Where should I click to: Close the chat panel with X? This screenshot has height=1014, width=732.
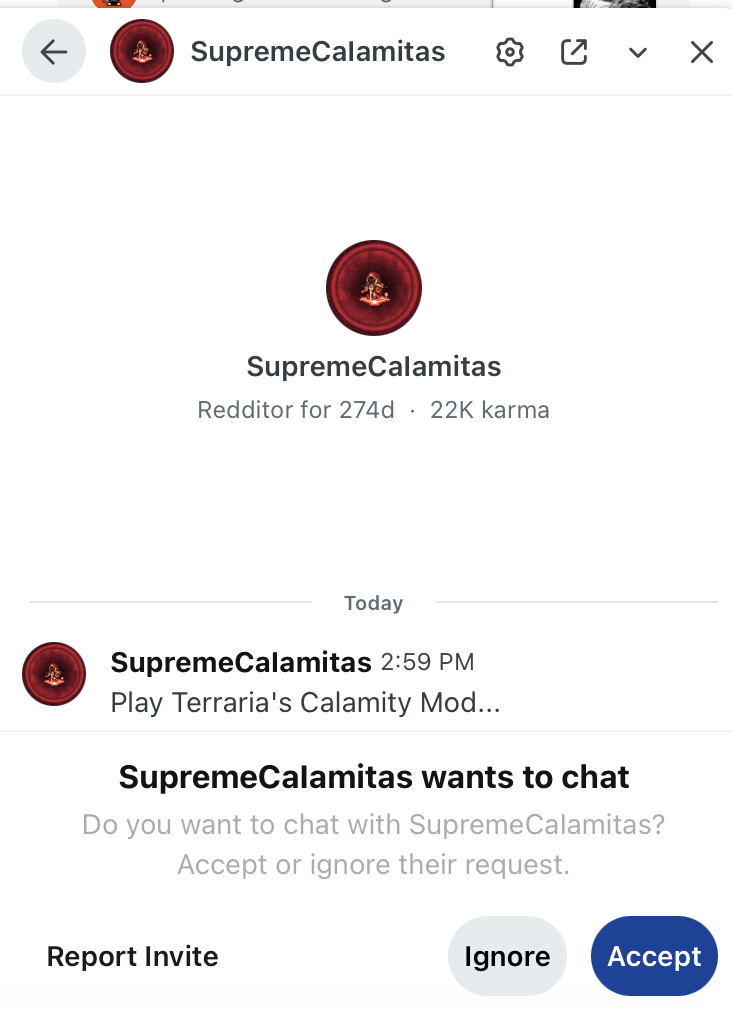tap(702, 52)
